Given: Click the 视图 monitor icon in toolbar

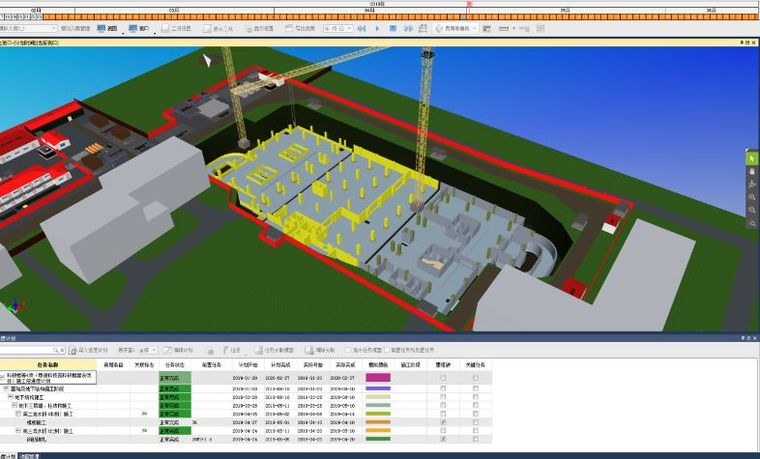Looking at the screenshot, I should pyautogui.click(x=101, y=29).
